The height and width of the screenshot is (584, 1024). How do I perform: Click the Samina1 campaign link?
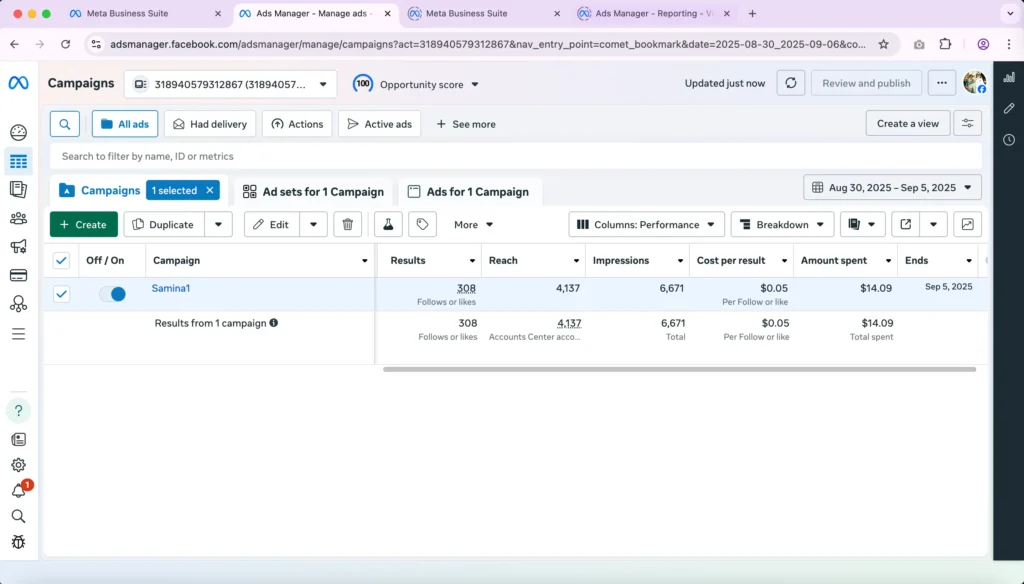(170, 287)
